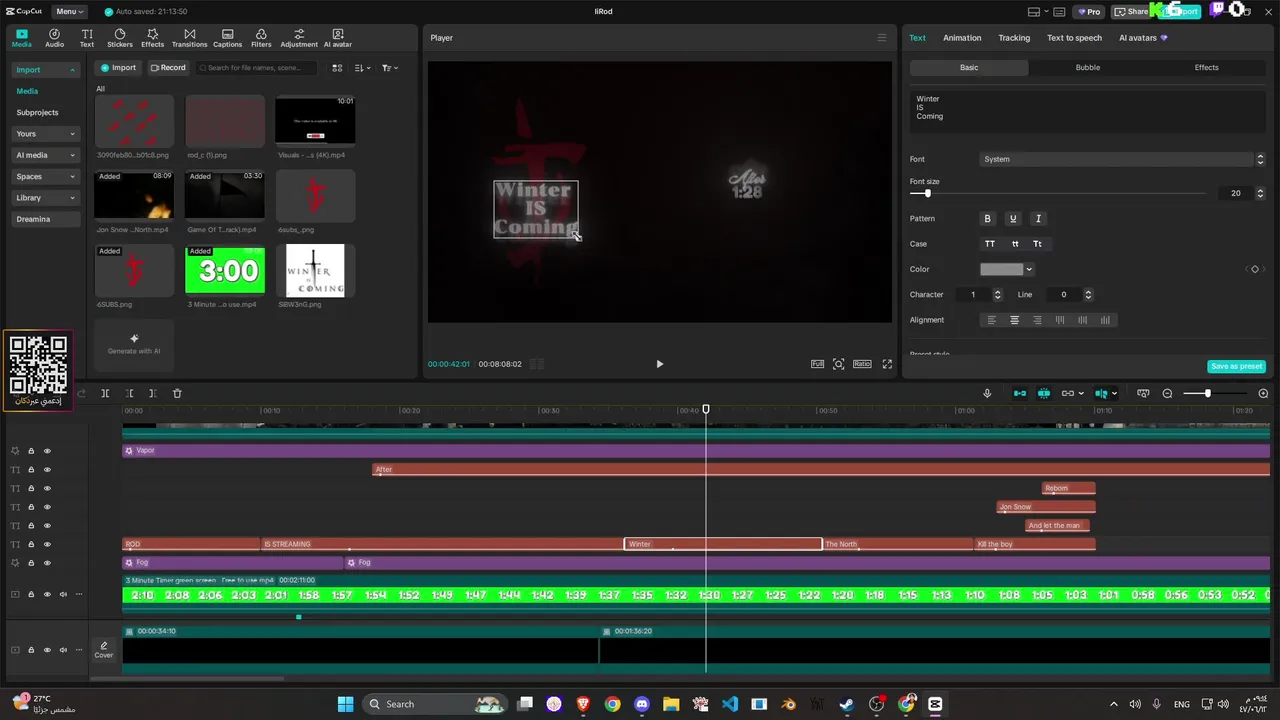Open the Filters panel icon
The height and width of the screenshot is (720, 1280).
click(x=261, y=38)
